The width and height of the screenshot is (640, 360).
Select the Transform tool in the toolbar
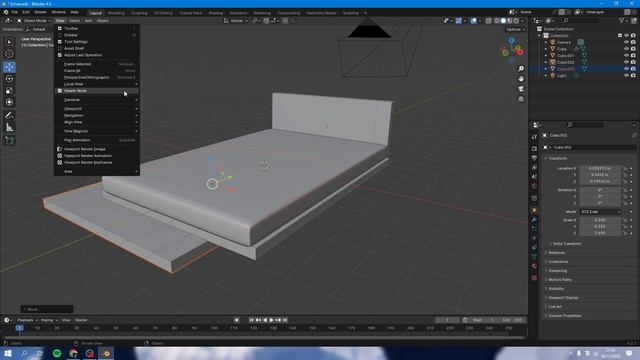(x=9, y=102)
